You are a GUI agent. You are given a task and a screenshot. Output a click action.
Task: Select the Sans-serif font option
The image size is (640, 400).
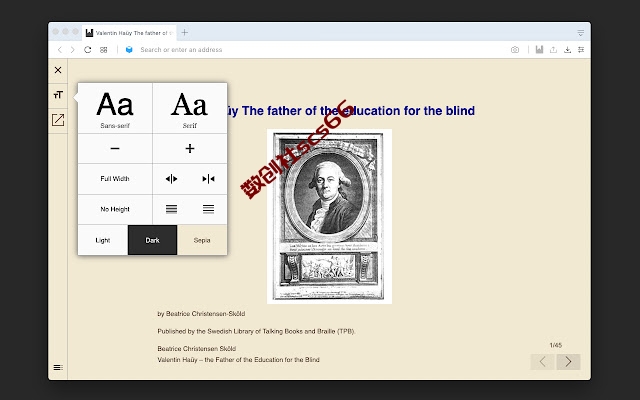(115, 108)
